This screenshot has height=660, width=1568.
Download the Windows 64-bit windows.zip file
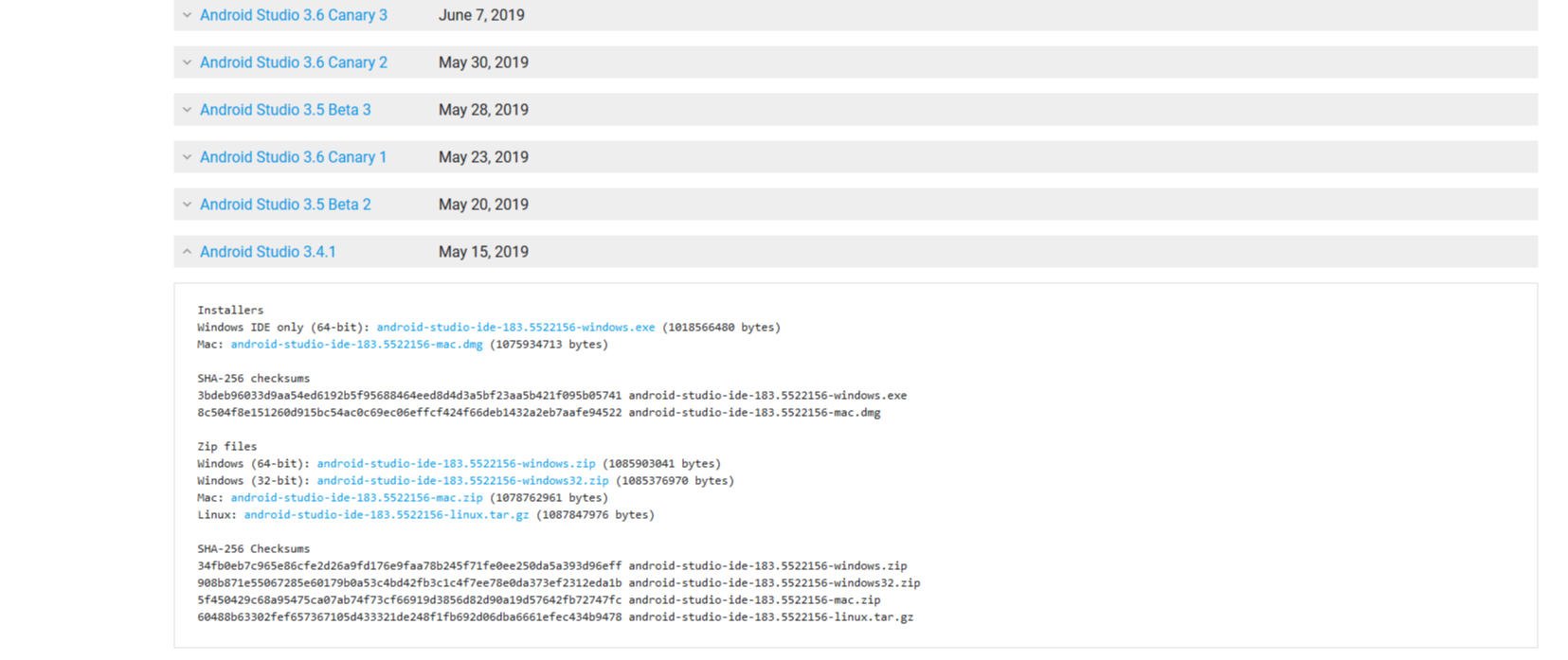[456, 464]
